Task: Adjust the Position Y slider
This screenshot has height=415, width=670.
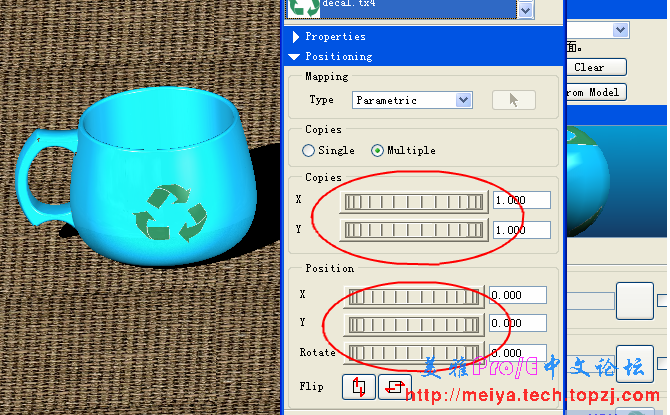Action: point(414,325)
